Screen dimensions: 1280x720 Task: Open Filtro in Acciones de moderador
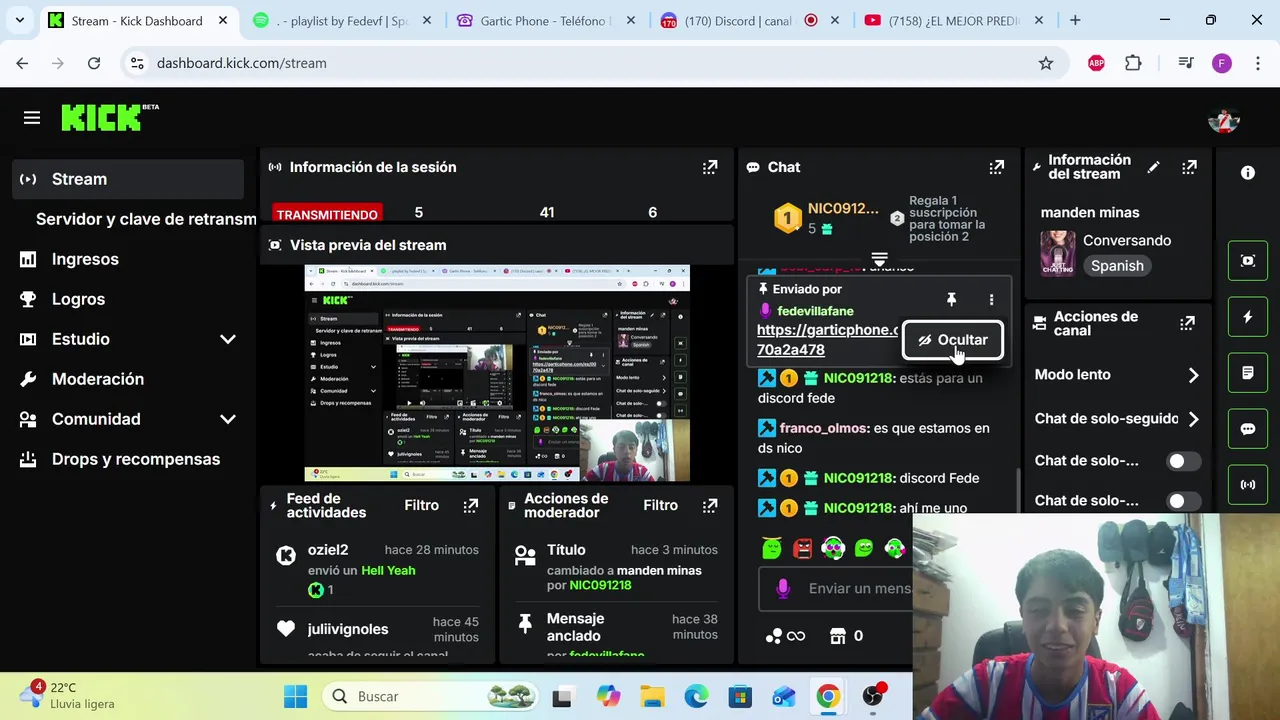(660, 506)
